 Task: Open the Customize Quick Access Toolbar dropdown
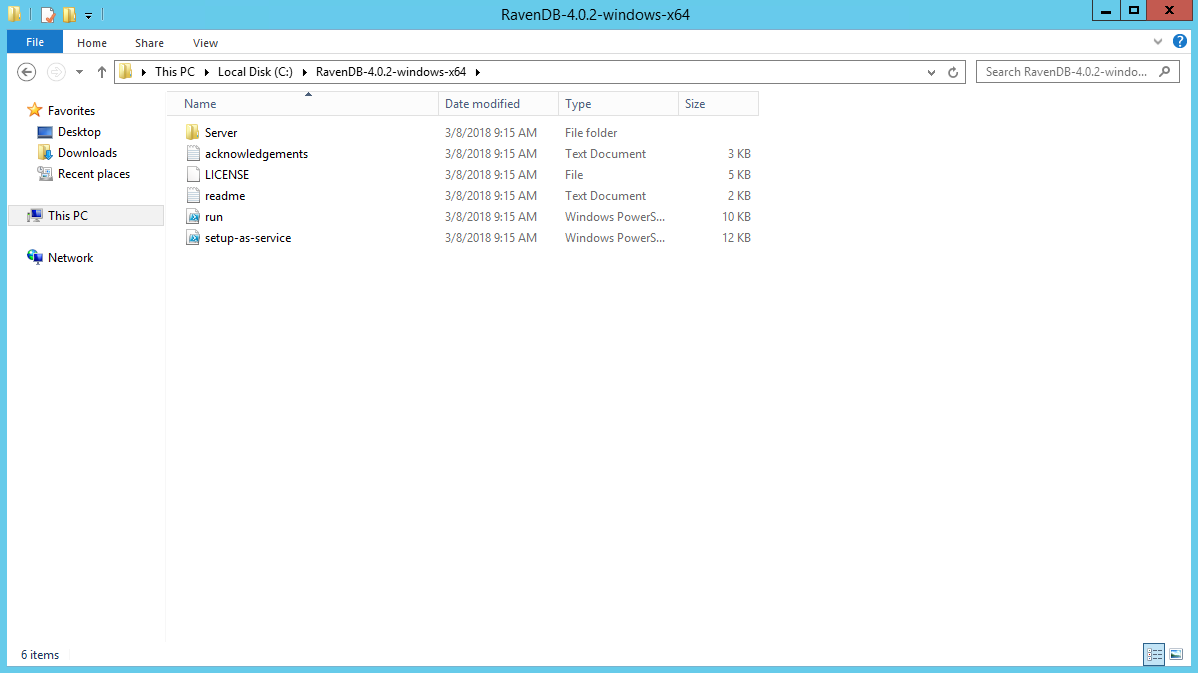[89, 15]
